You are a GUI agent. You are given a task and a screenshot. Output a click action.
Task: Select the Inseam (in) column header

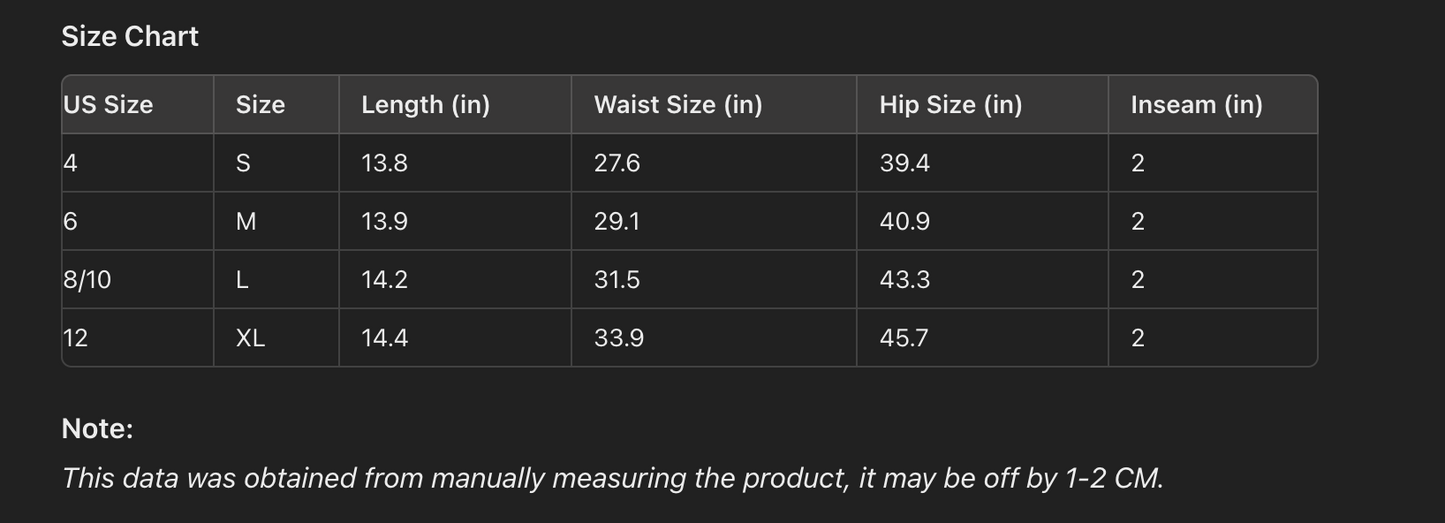(x=1196, y=105)
